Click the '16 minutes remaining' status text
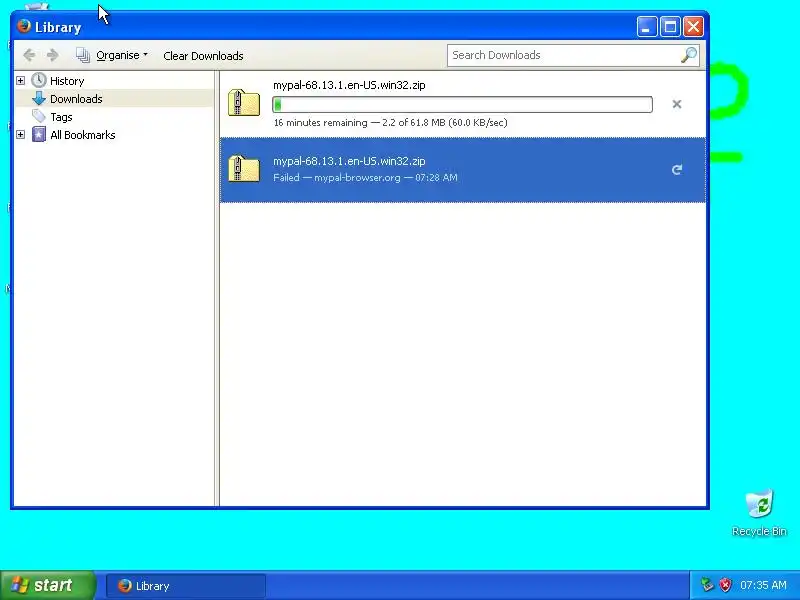800x600 pixels. click(390, 122)
